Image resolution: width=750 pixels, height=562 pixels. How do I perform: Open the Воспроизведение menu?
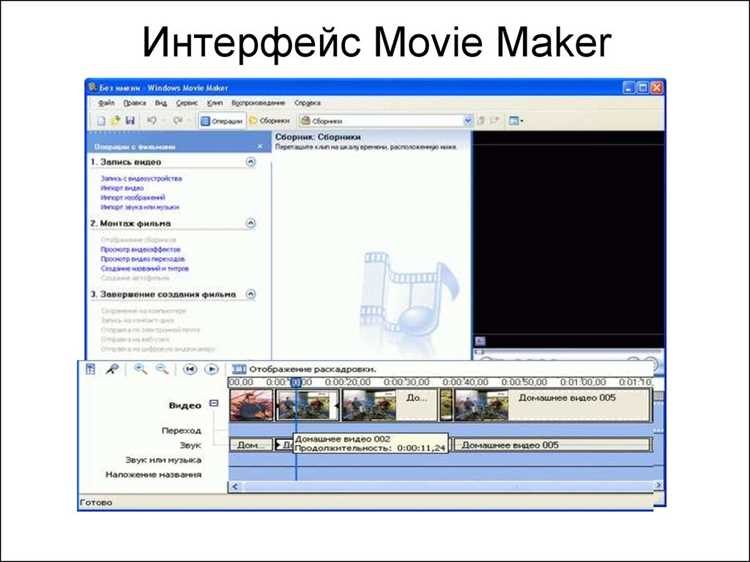(x=258, y=103)
